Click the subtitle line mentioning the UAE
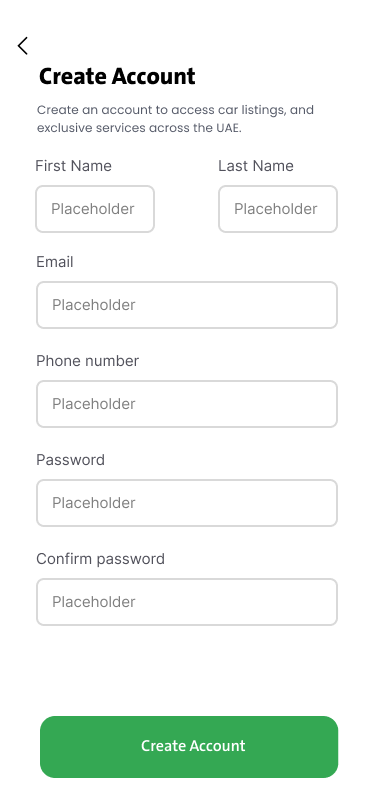The height and width of the screenshot is (812, 375). 139,128
